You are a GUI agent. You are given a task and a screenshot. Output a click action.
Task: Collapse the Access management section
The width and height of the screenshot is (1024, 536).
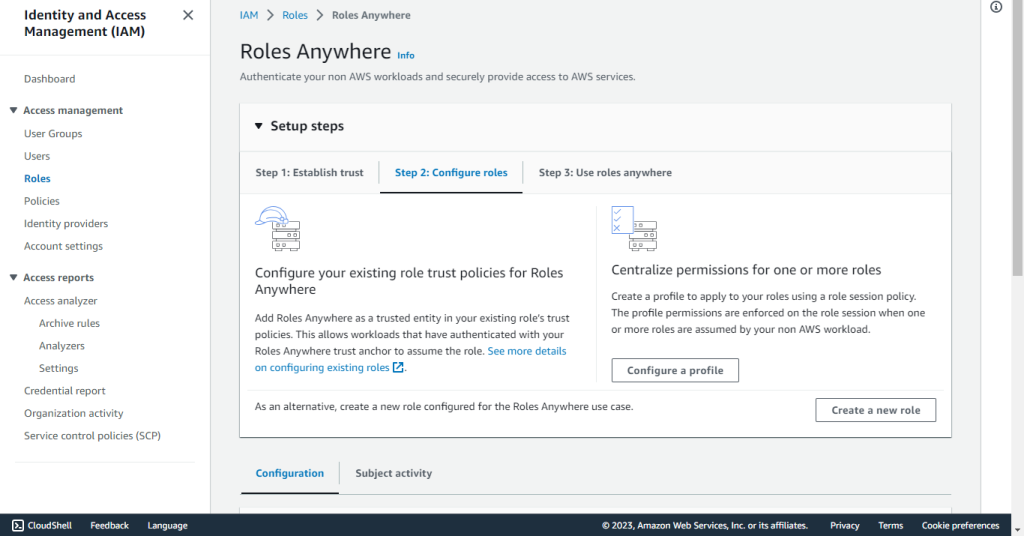13,110
